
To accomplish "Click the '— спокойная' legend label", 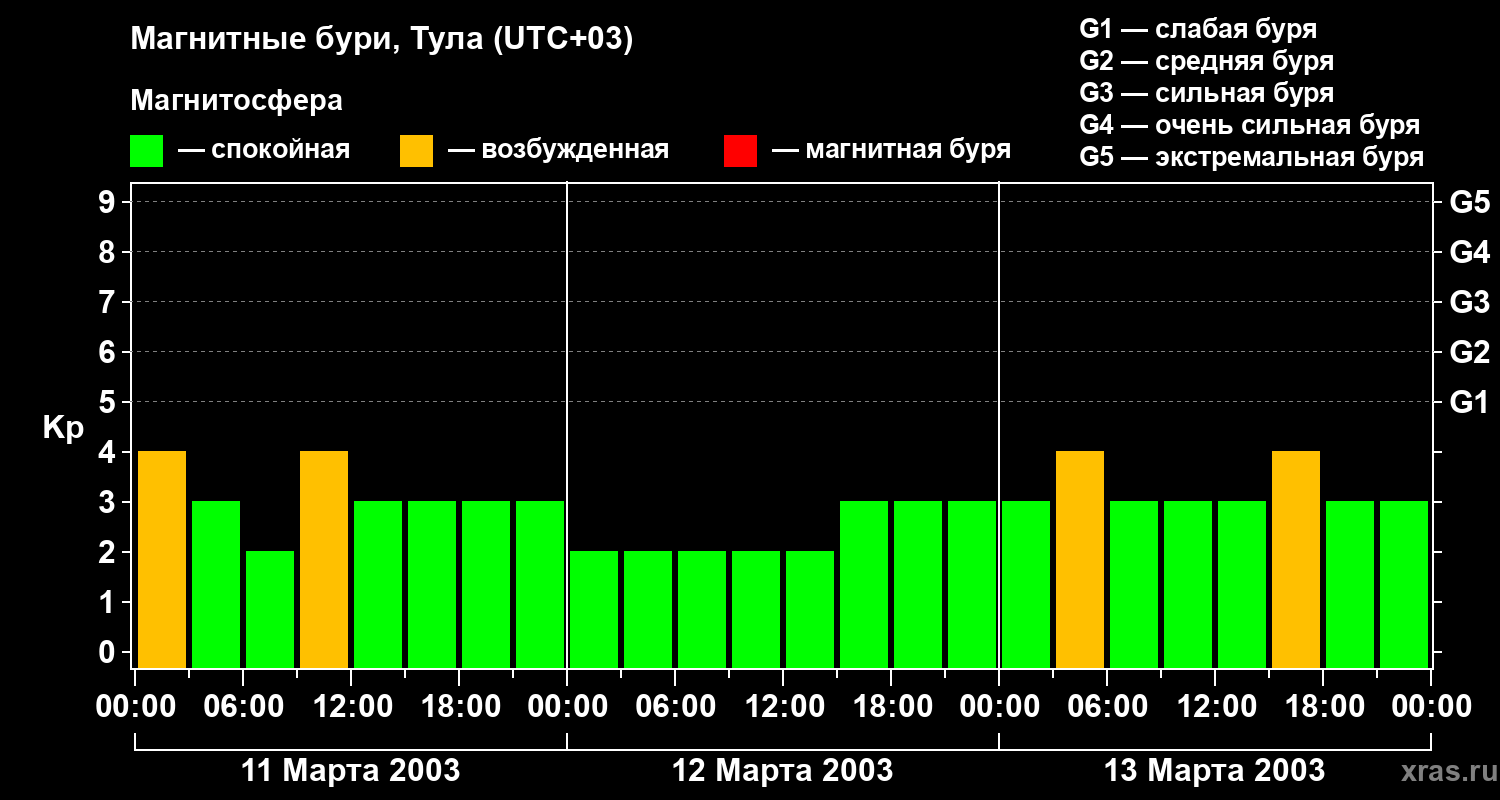I will (264, 151).
